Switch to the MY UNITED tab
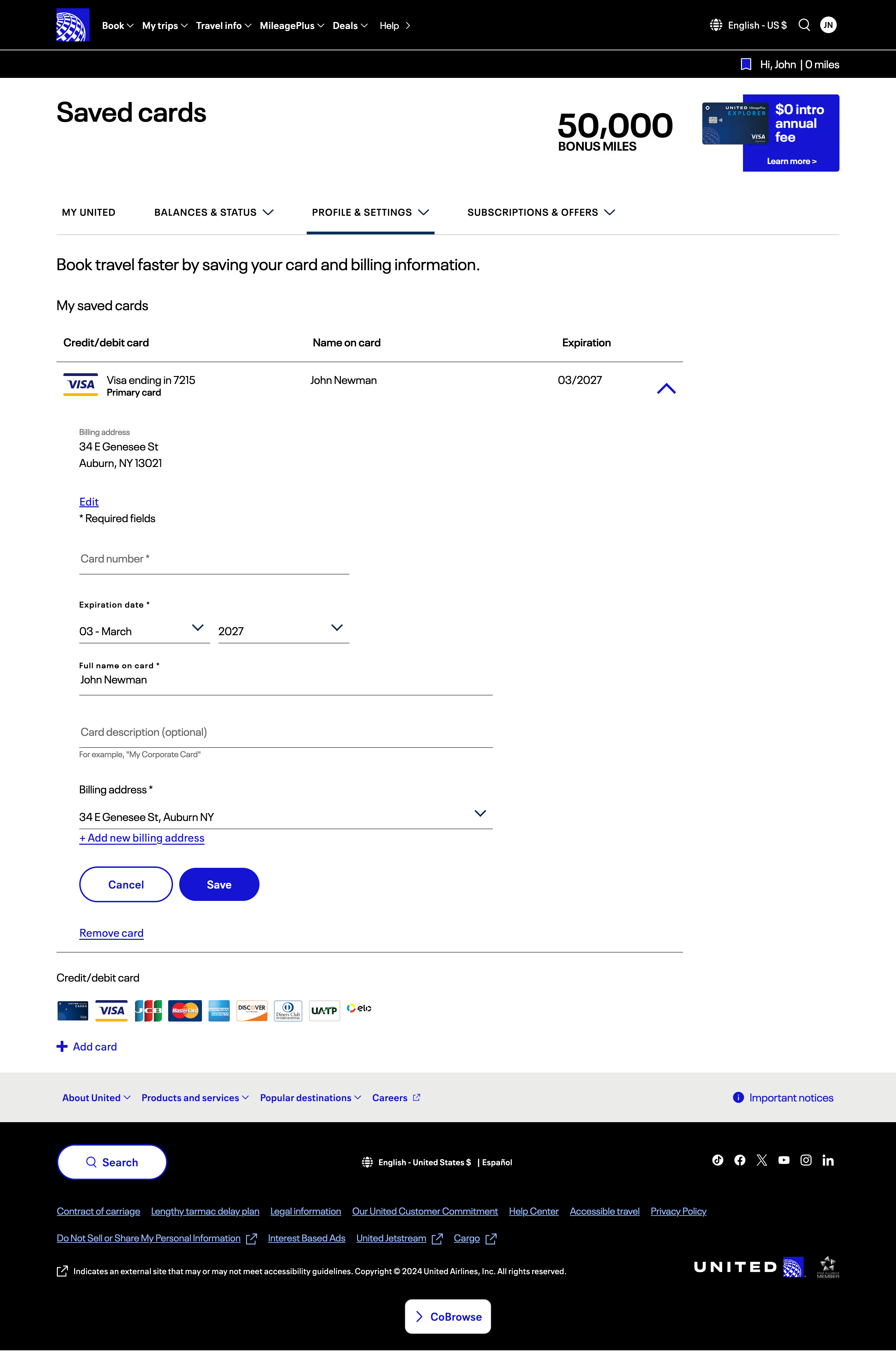This screenshot has height=1351, width=896. pos(89,212)
